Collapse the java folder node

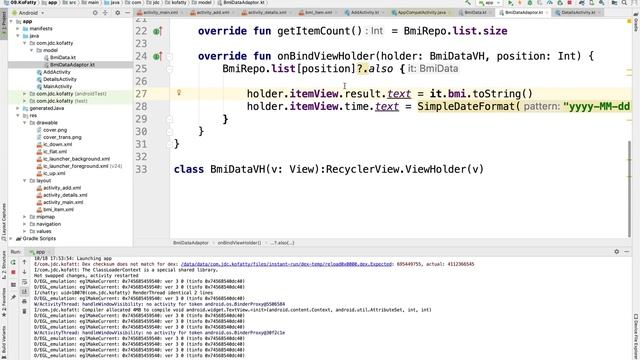click(18, 36)
